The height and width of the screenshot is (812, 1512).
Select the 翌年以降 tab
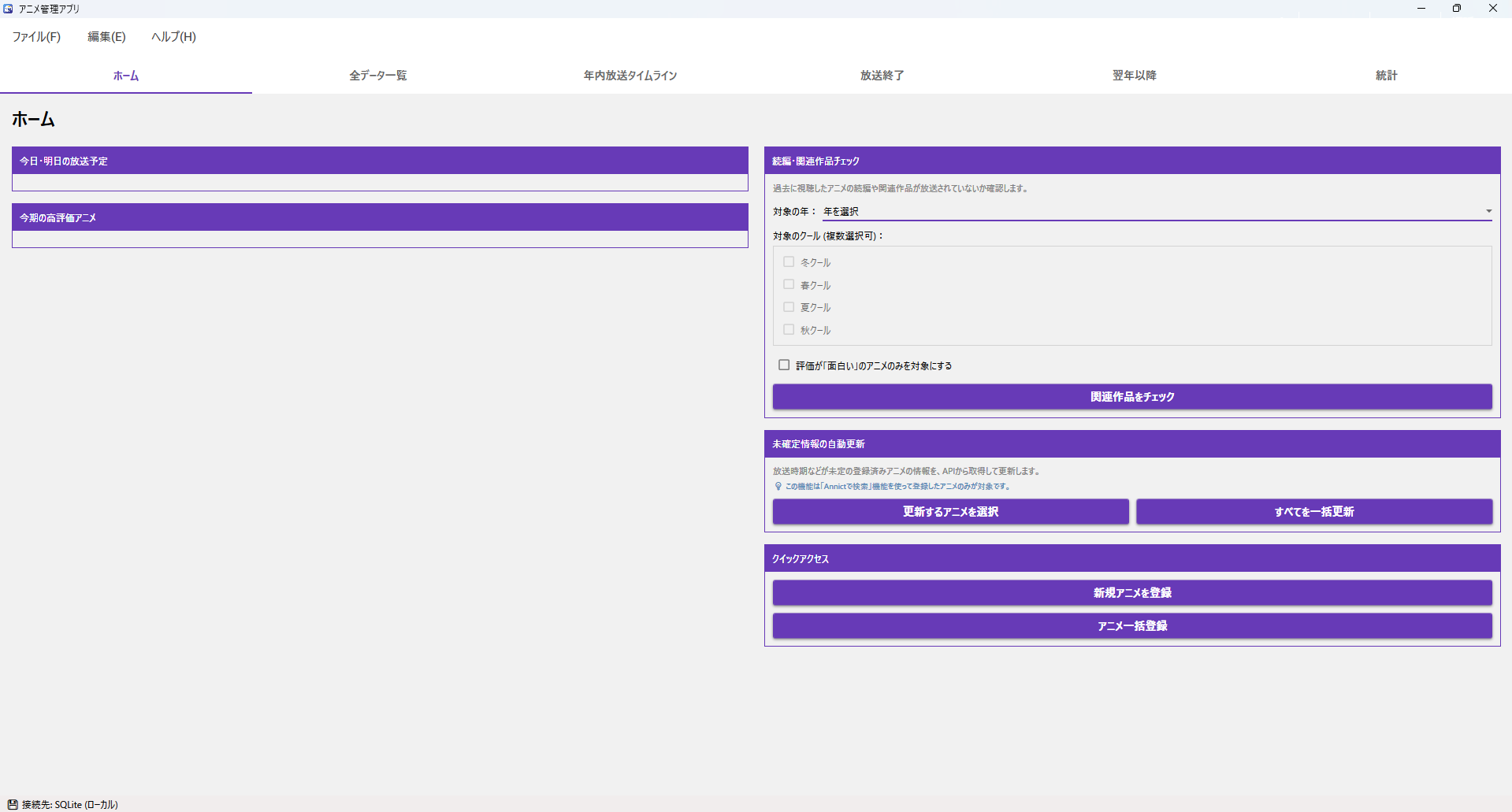1135,76
